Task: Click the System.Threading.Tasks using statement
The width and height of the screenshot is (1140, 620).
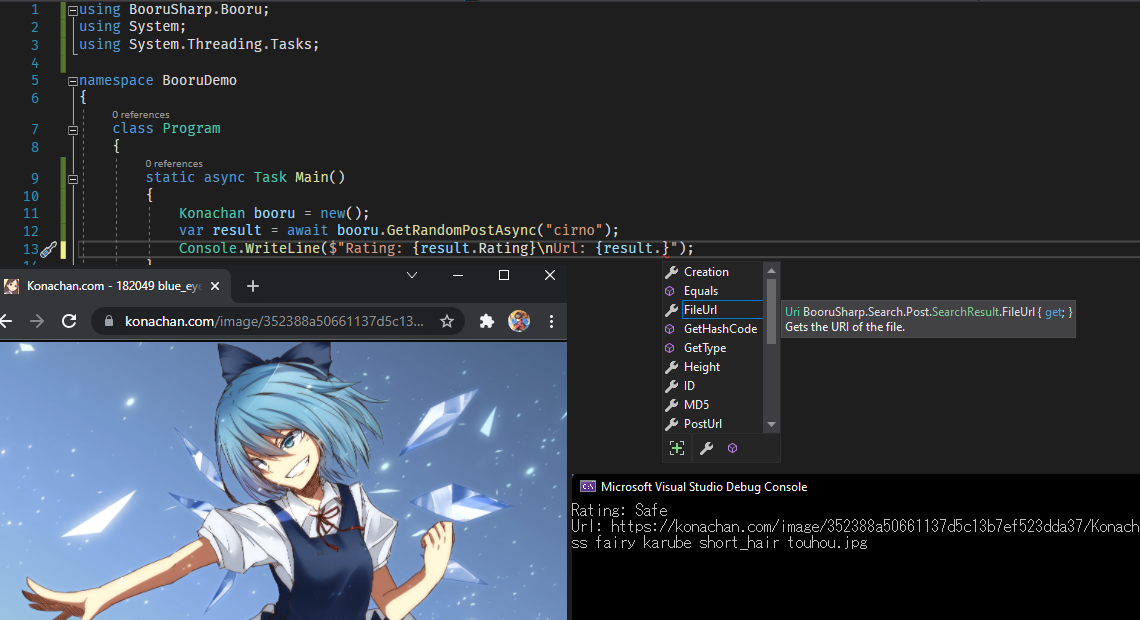Action: (x=198, y=44)
